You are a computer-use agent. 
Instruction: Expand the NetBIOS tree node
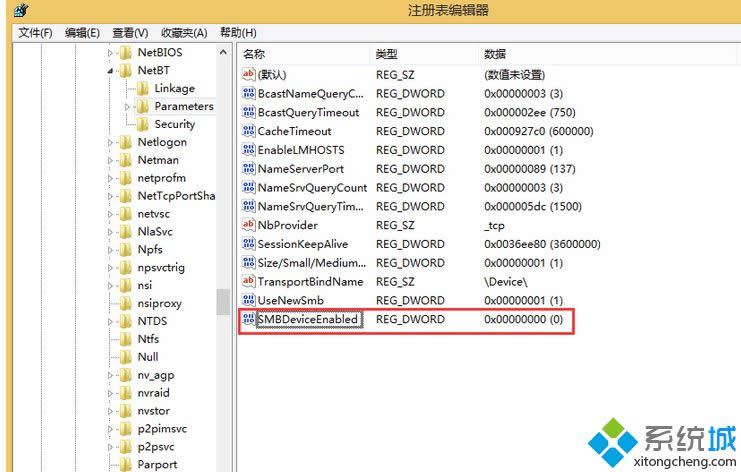(111, 52)
